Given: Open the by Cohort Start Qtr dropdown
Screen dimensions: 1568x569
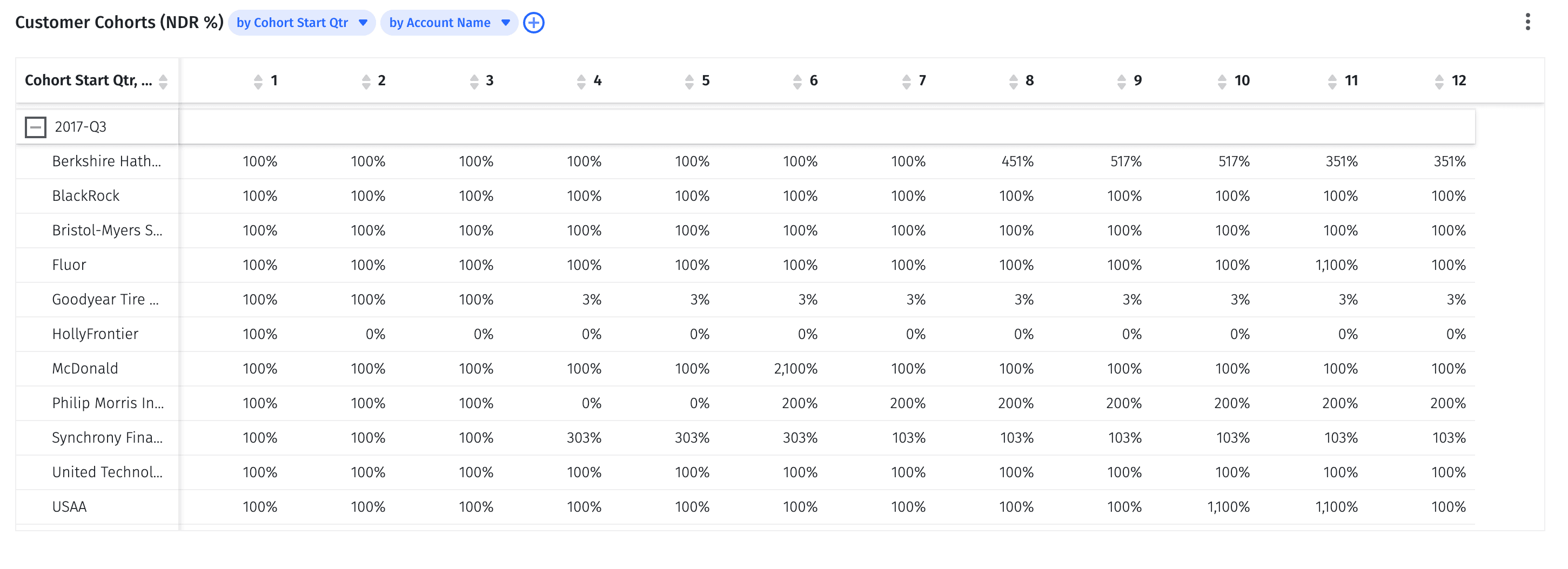Looking at the screenshot, I should tap(301, 23).
